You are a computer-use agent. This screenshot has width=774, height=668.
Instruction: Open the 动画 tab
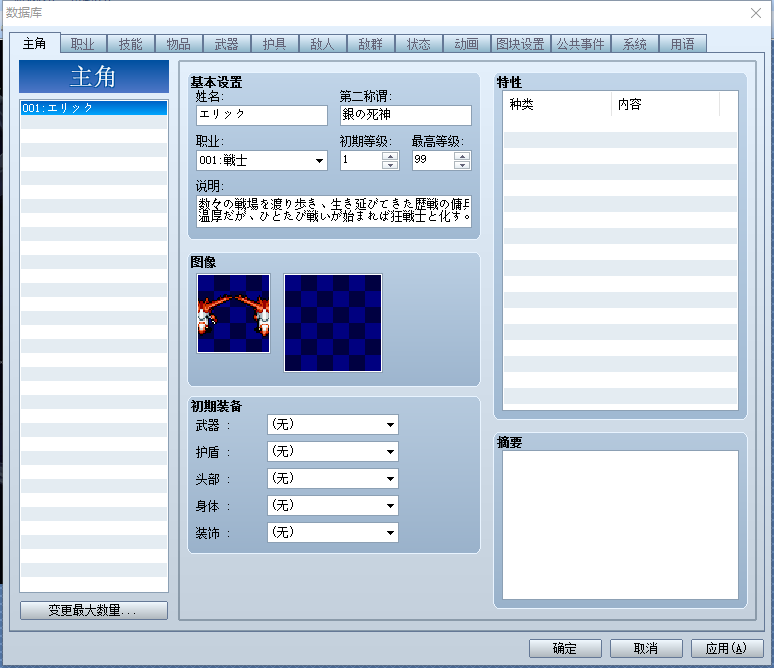(x=466, y=44)
